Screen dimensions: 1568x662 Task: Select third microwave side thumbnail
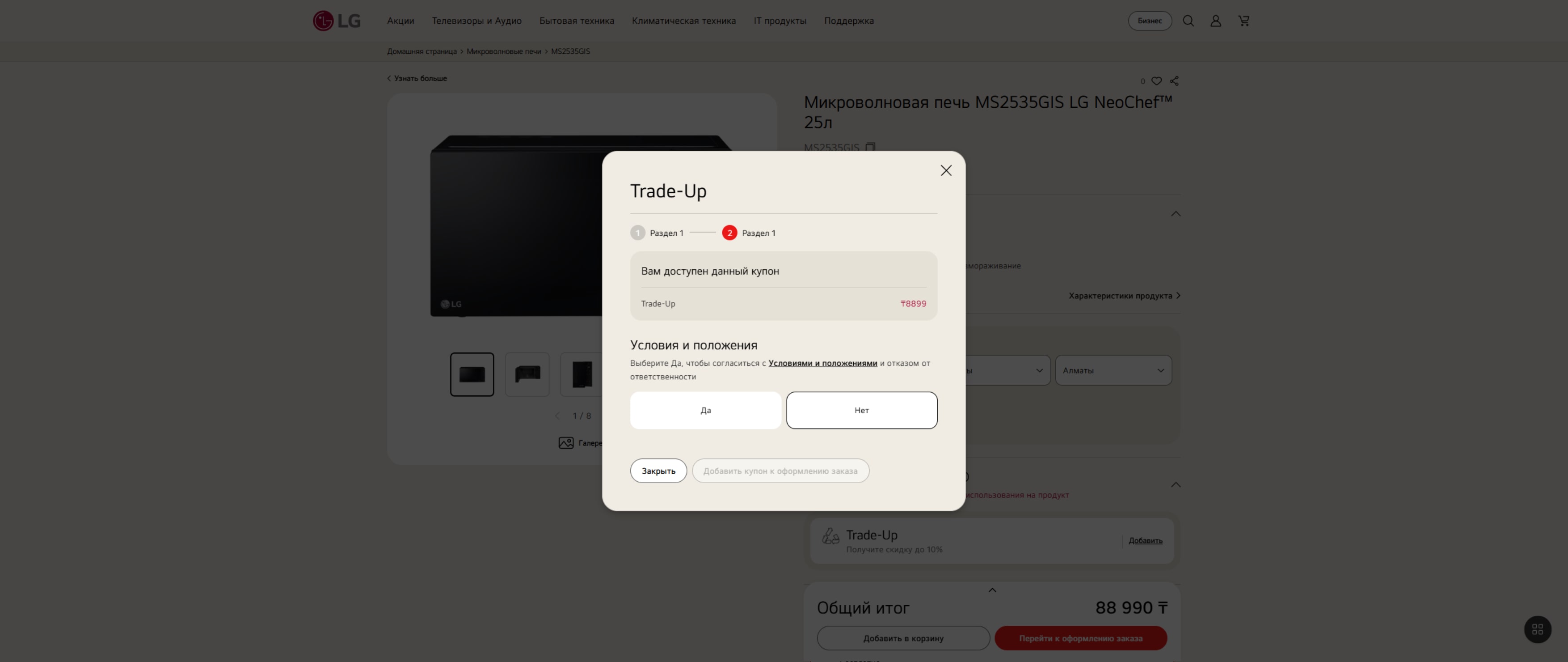pos(582,374)
